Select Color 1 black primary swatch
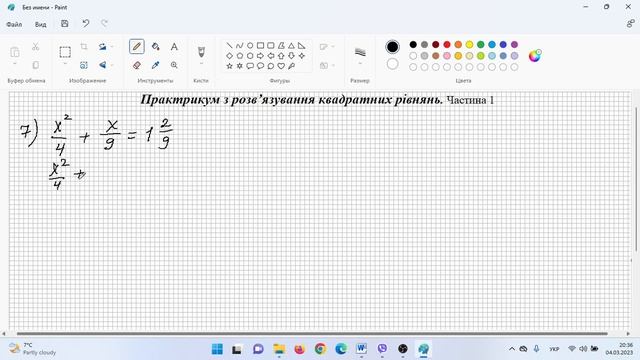Screen dimensions: 640x360 (x=392, y=47)
